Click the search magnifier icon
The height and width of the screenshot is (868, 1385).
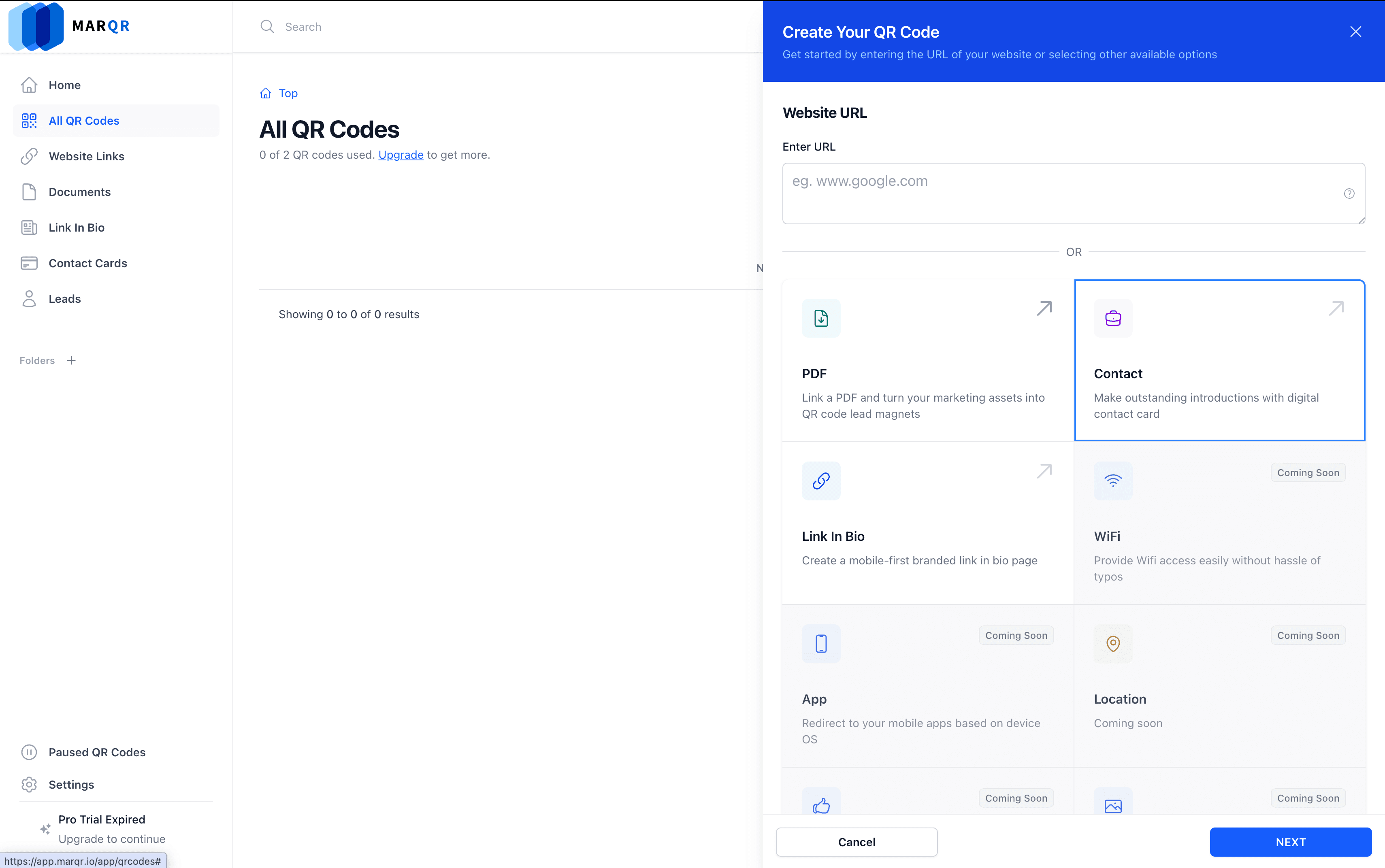(267, 26)
